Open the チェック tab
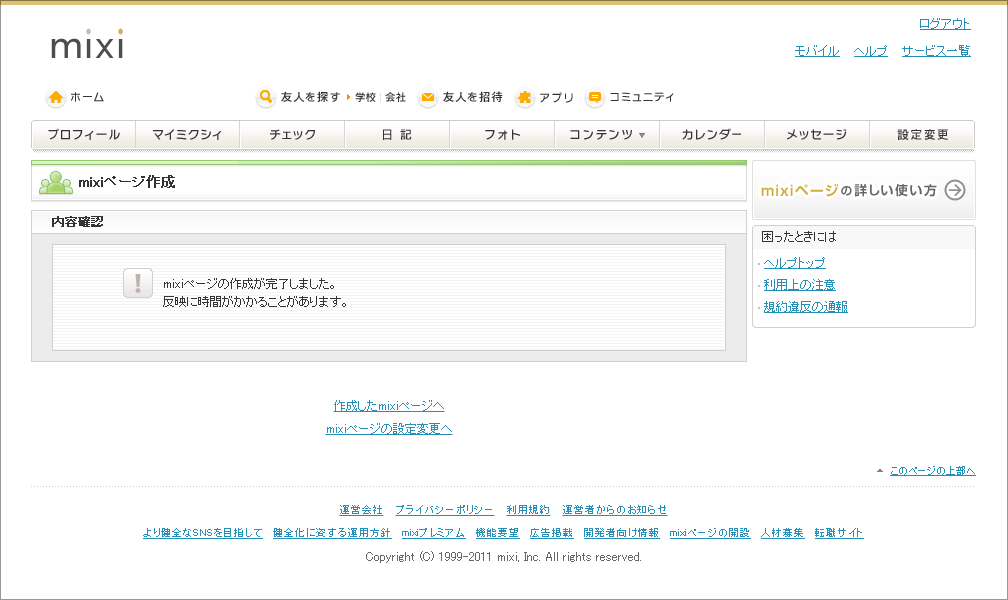The width and height of the screenshot is (1008, 600). pos(292,134)
